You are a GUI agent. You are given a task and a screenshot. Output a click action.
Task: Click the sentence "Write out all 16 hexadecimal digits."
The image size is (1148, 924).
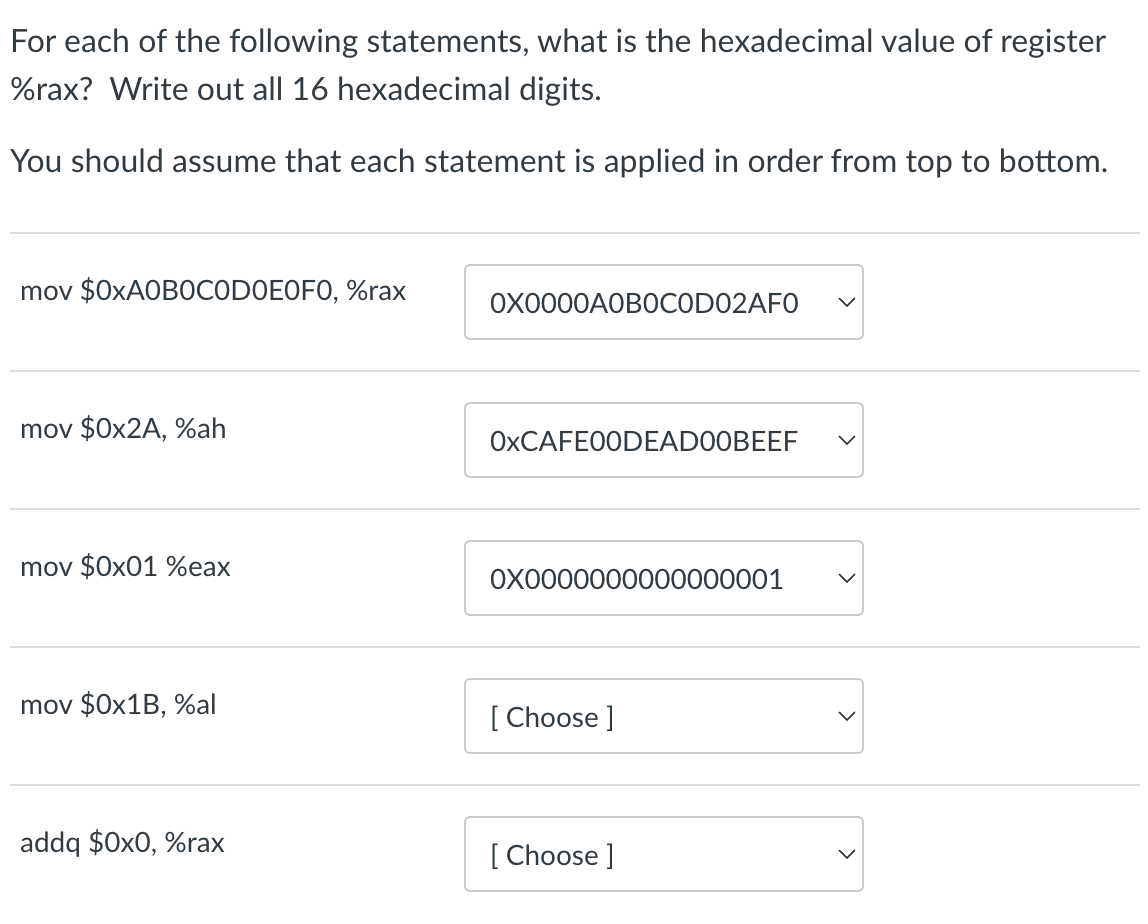(356, 90)
